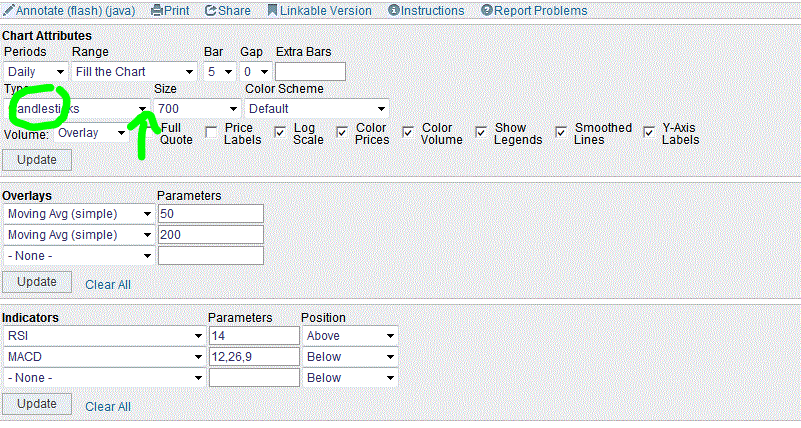The height and width of the screenshot is (428, 801).
Task: Open the MACD Position dropdown
Action: [350, 357]
